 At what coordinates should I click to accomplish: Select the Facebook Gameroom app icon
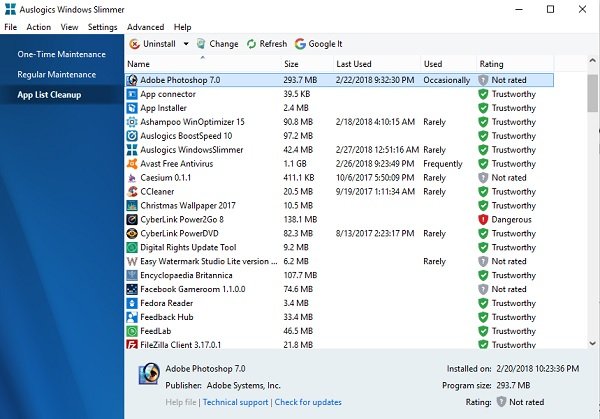coord(132,288)
